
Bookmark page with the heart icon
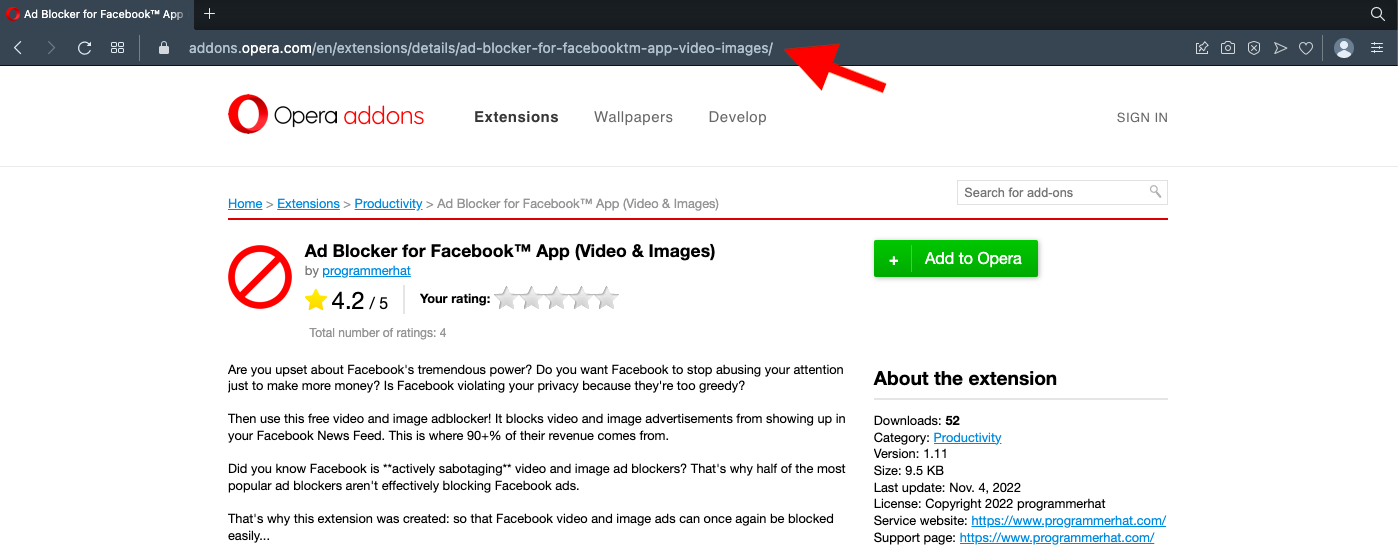(1306, 48)
